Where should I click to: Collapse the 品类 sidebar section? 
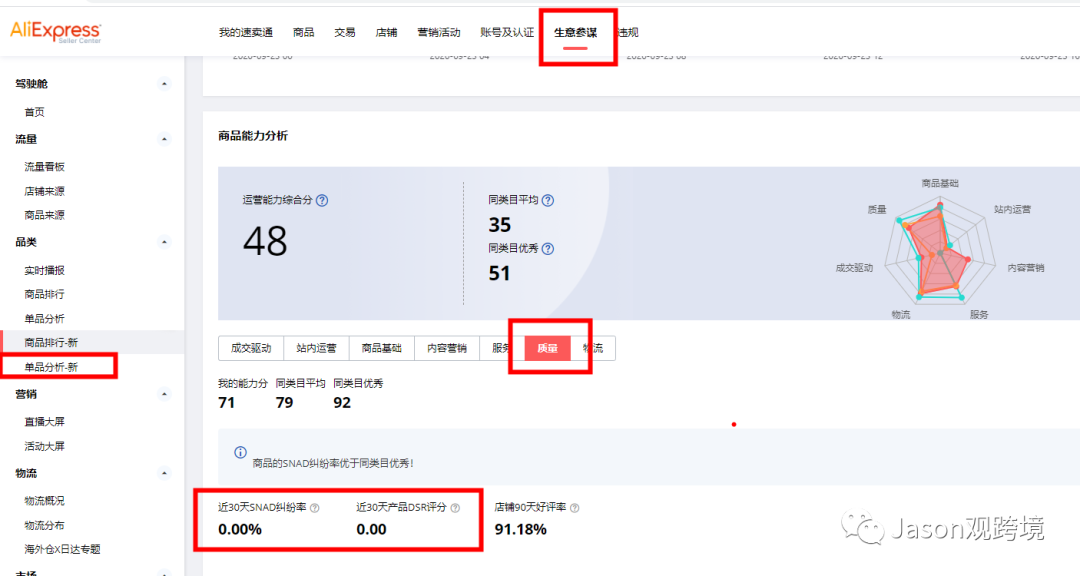point(165,242)
